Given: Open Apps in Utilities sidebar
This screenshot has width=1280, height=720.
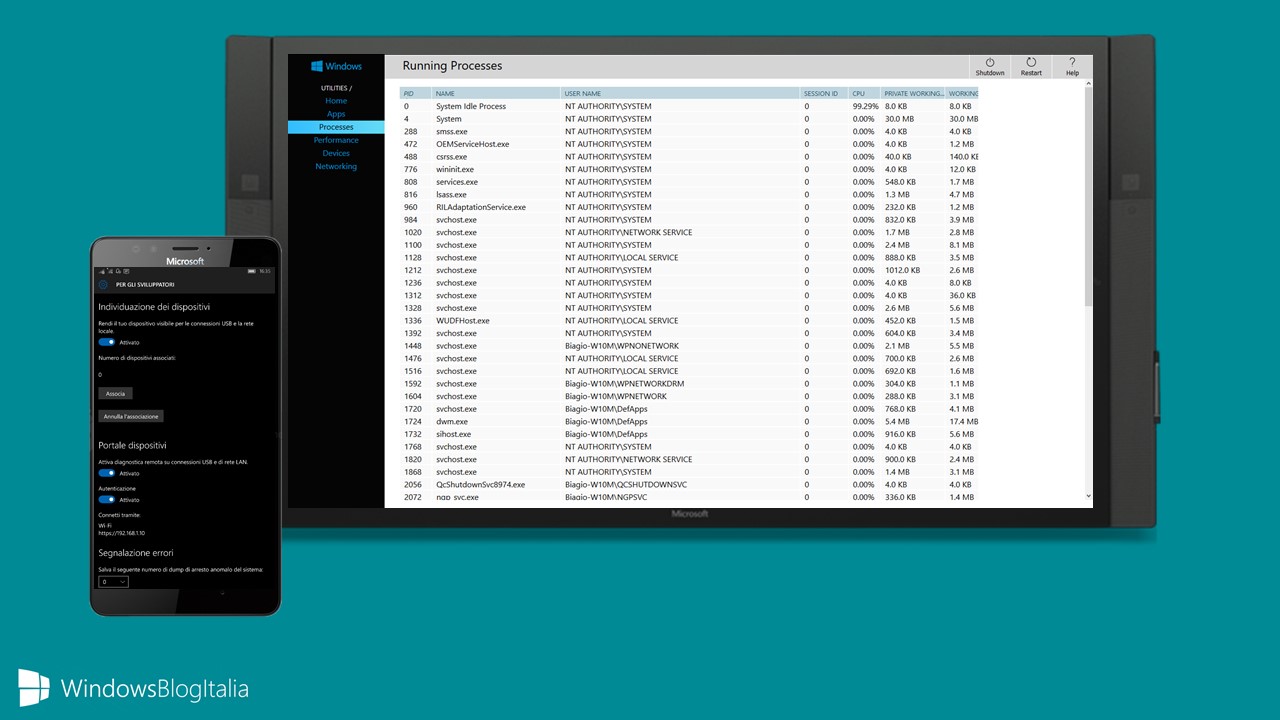Looking at the screenshot, I should 336,114.
